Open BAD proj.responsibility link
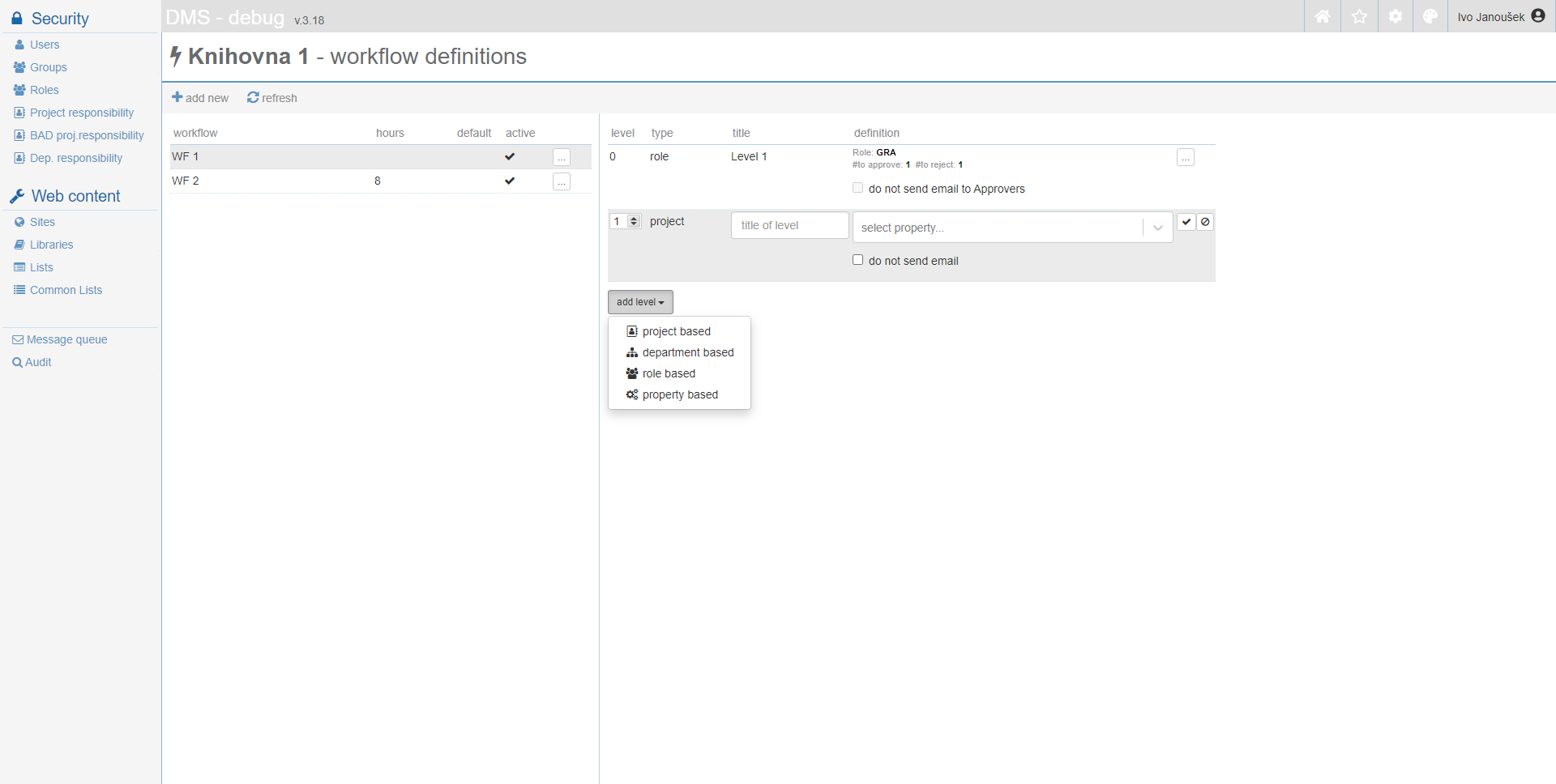Screen dimensions: 1556x784 click(x=87, y=135)
